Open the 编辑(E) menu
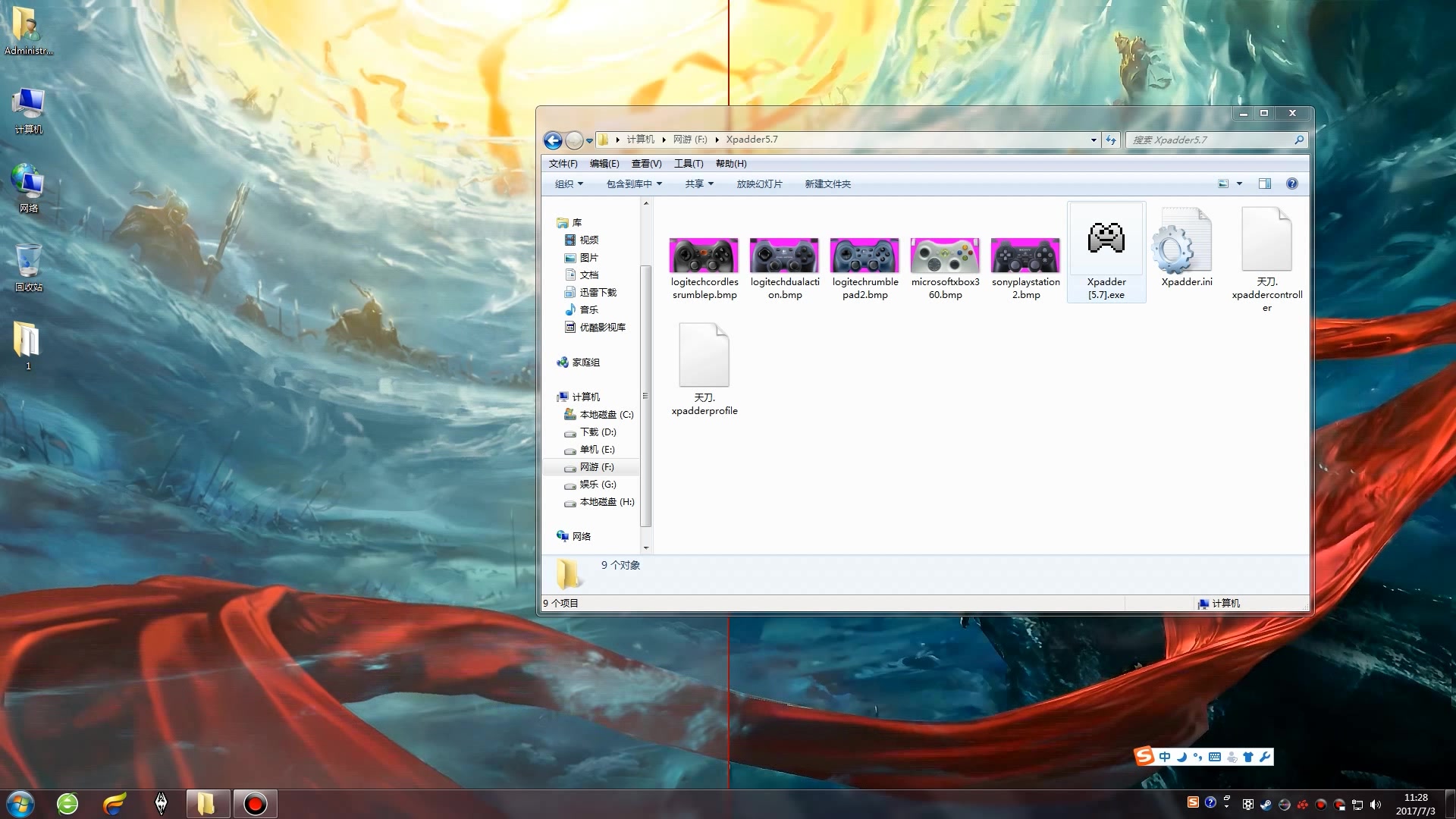 pos(604,164)
